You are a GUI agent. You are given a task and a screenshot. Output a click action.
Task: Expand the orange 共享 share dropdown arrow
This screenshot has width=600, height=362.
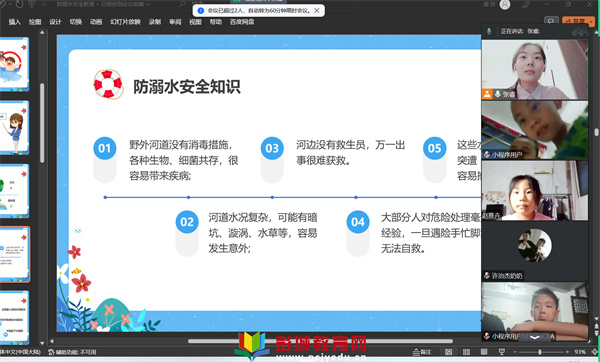click(592, 22)
